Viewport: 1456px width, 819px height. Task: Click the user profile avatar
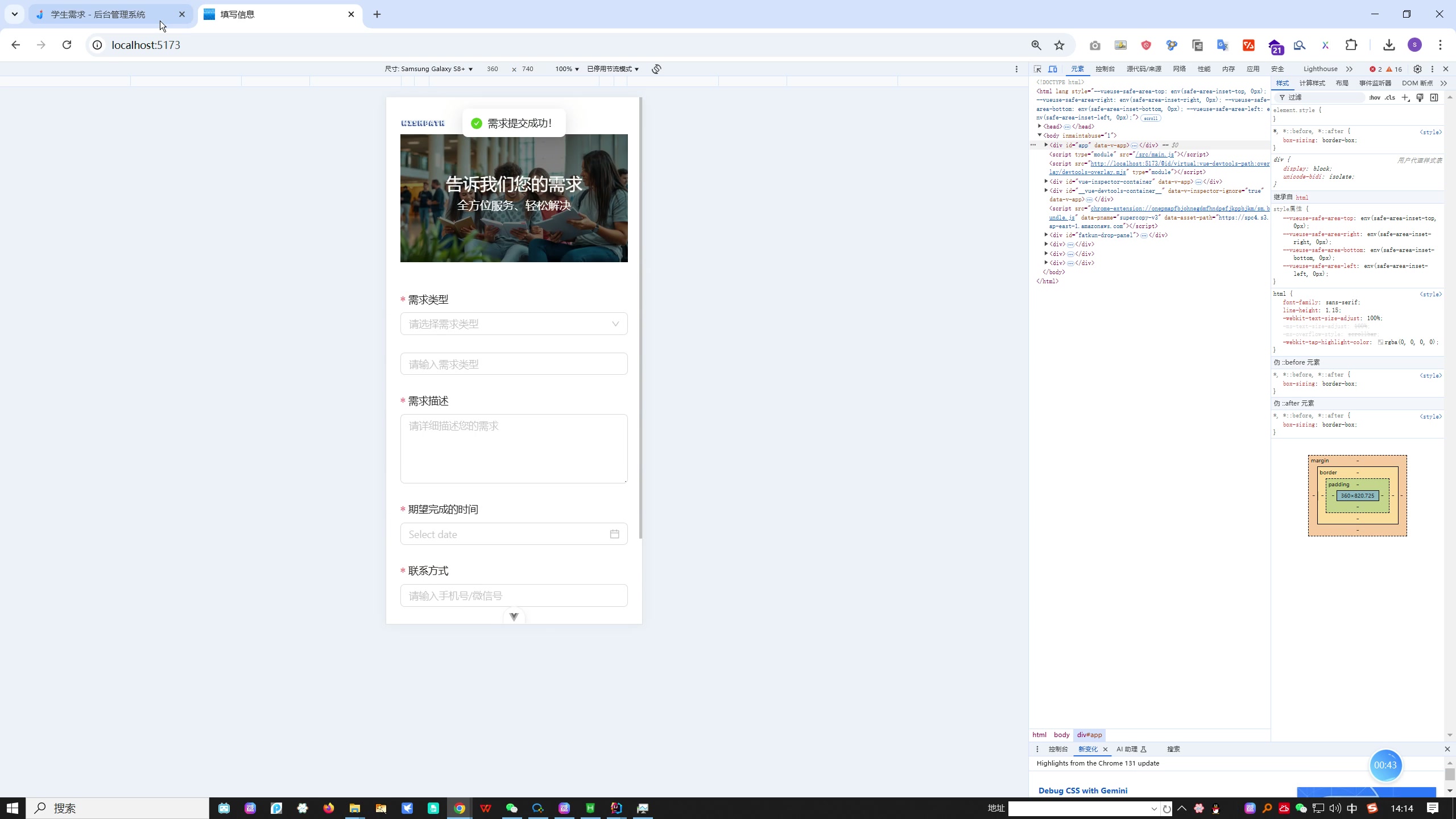coord(1415,45)
